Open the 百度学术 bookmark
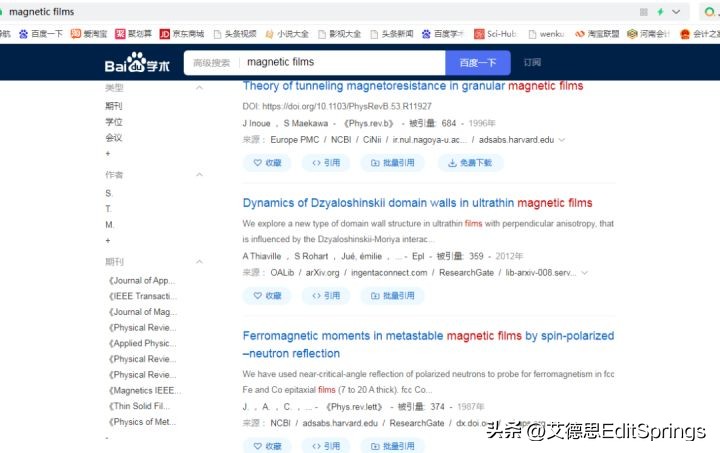720x453 pixels. click(x=443, y=34)
